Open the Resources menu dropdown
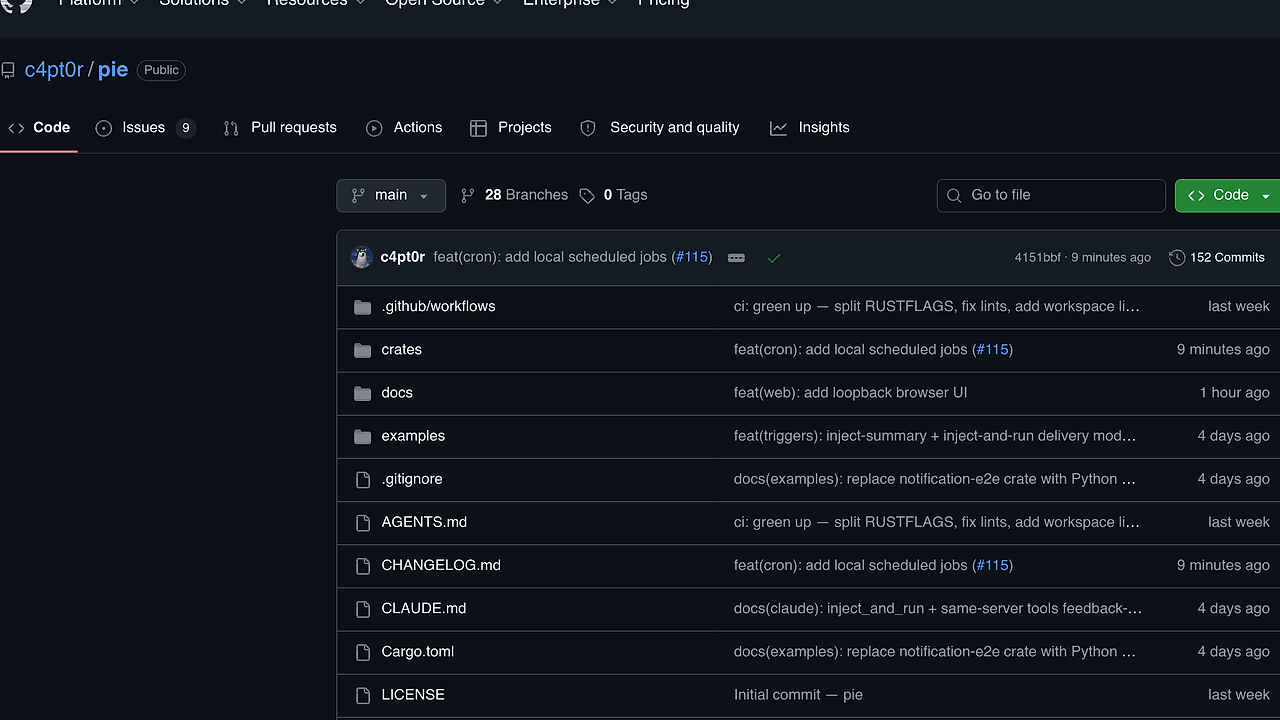The height and width of the screenshot is (720, 1280). (x=316, y=3)
